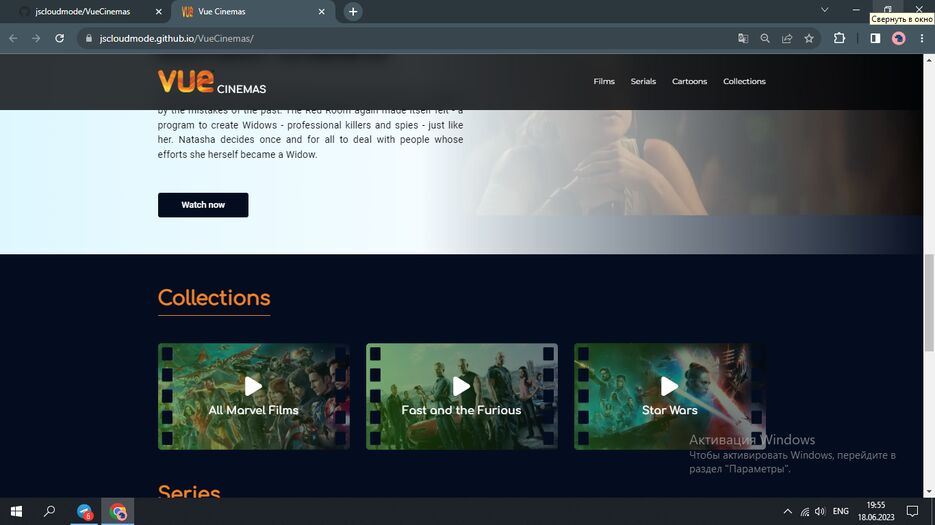Open the Collections navigation link

(744, 81)
